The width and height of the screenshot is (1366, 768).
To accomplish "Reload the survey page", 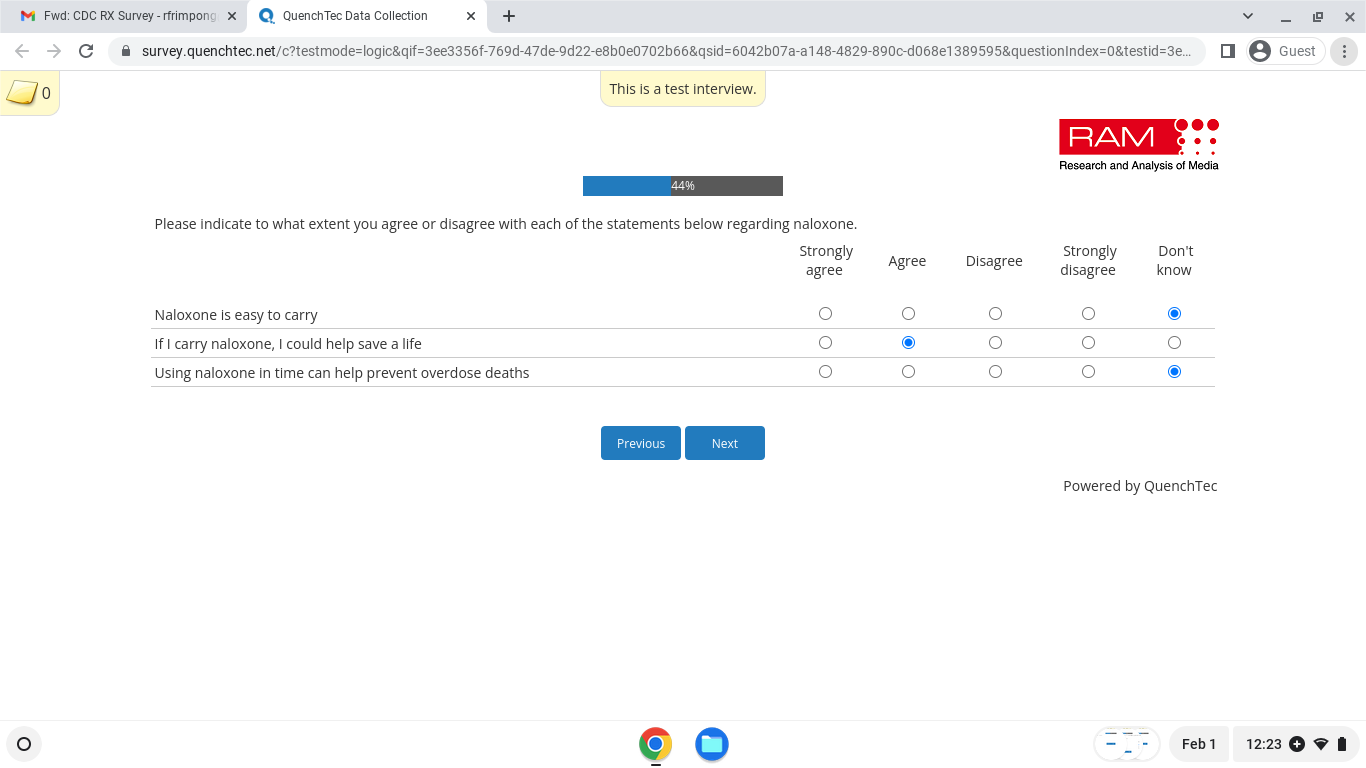I will pos(86,51).
